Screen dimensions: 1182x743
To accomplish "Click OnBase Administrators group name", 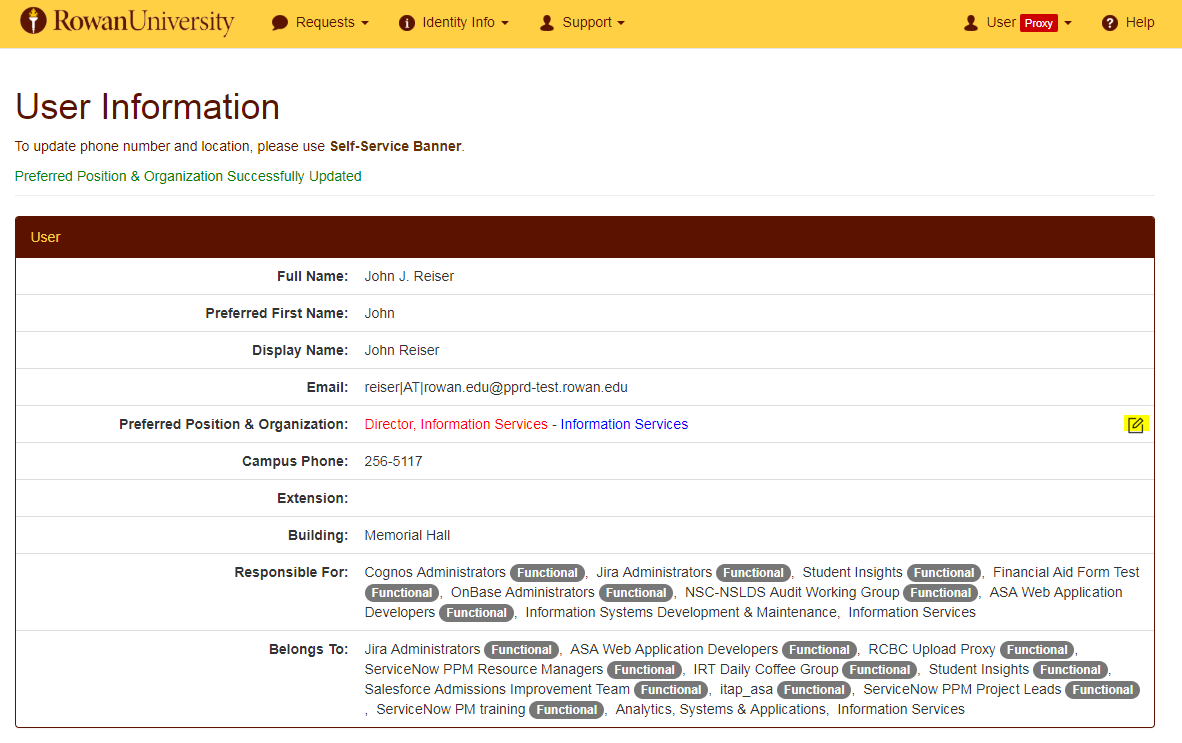I will click(x=522, y=593).
